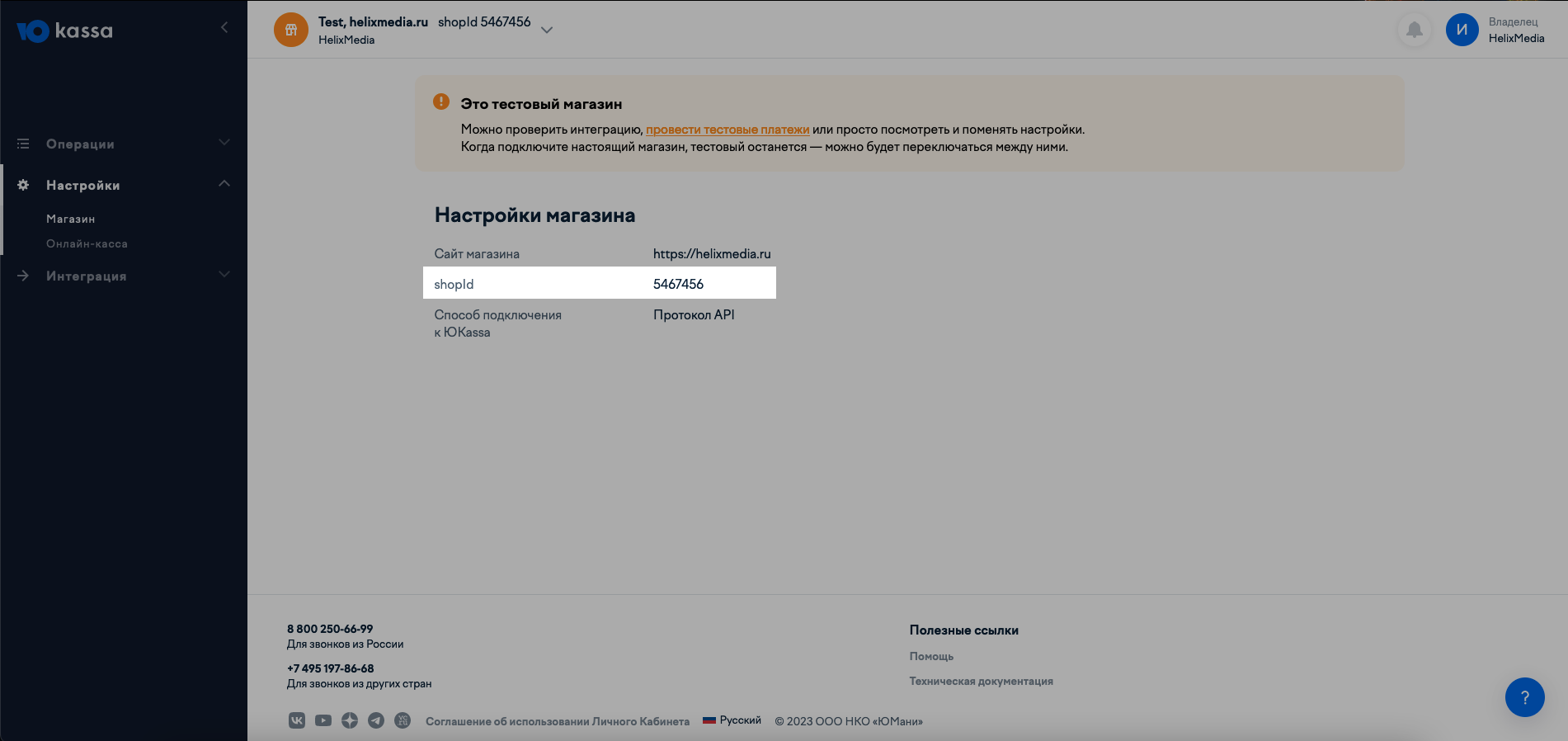Click the Операции list icon
Image resolution: width=1568 pixels, height=741 pixels.
point(23,144)
